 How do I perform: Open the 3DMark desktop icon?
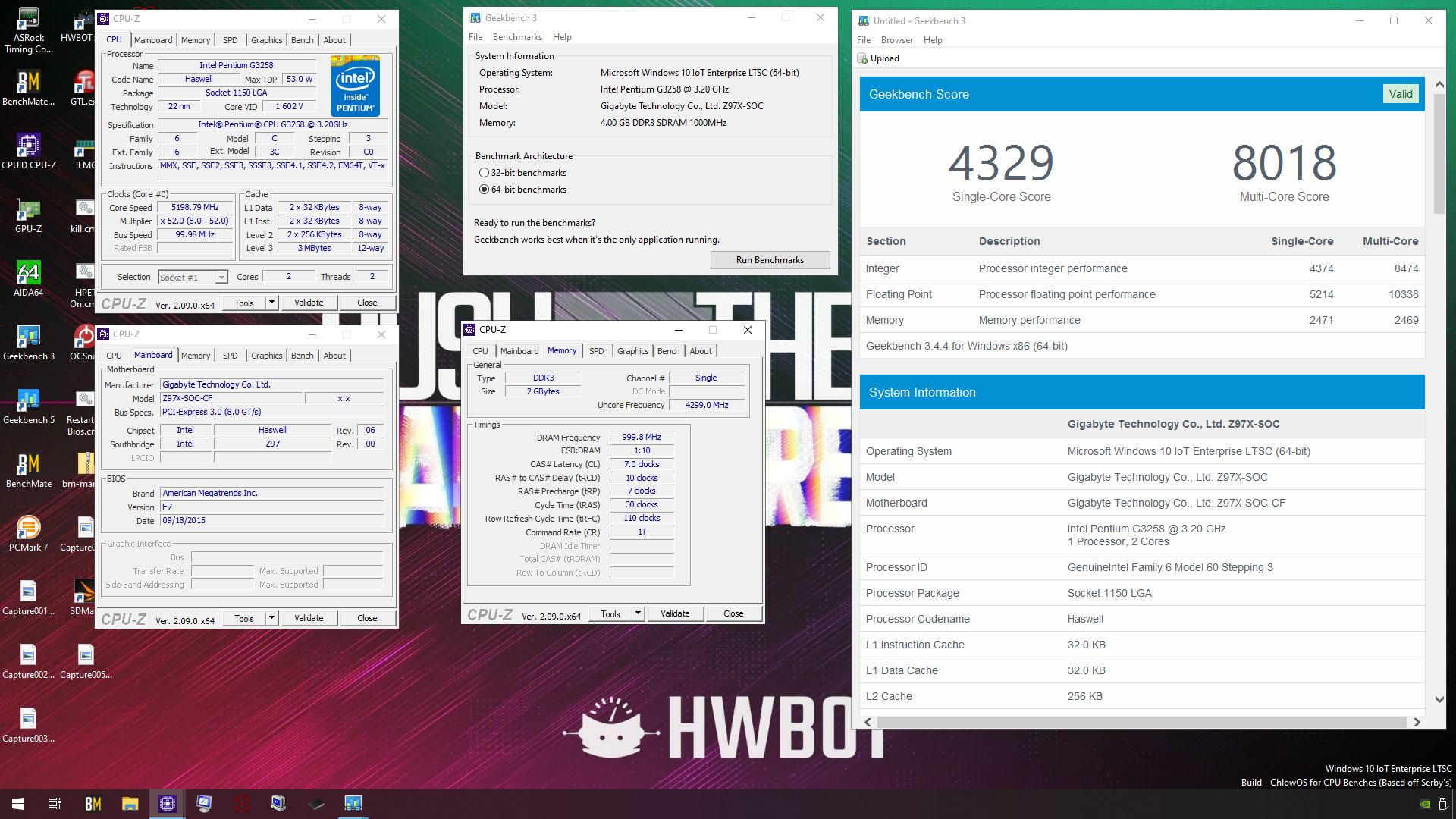83,598
